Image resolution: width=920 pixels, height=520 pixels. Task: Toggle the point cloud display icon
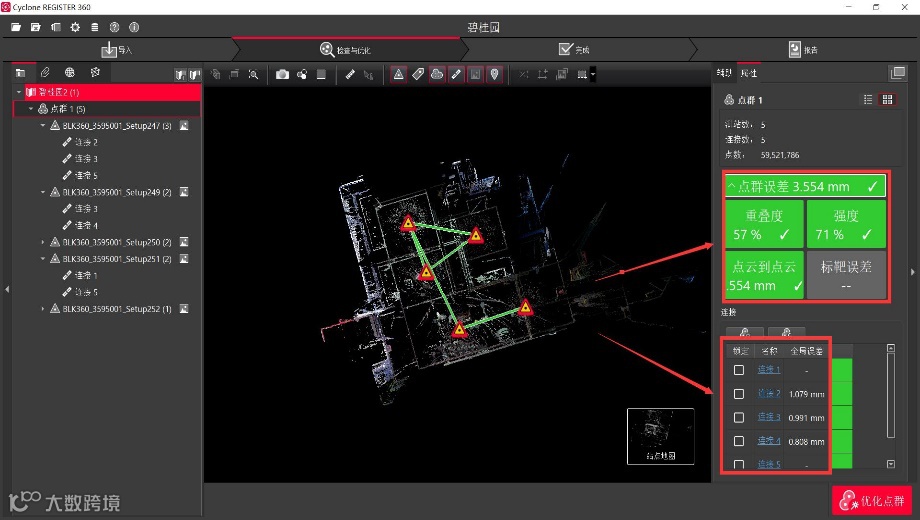tap(437, 75)
